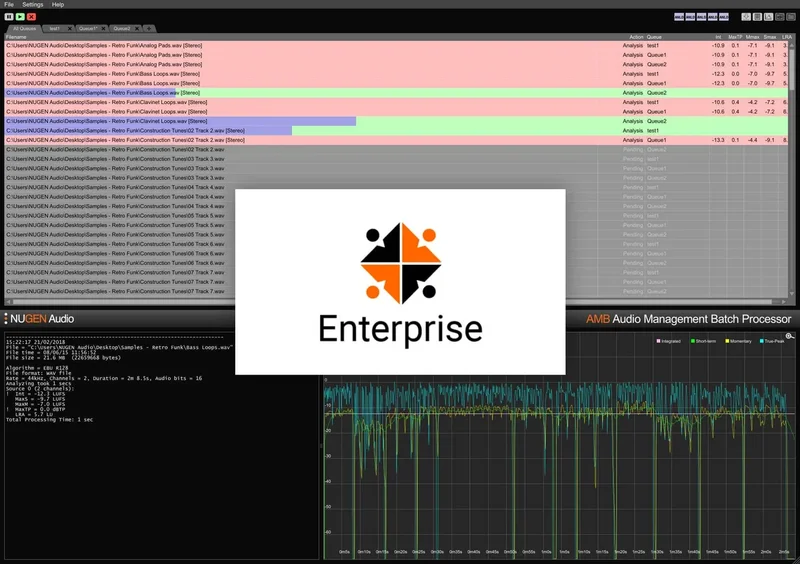Click the Analysis action in Clavinet Queue2 row
The width and height of the screenshot is (800, 564).
coord(633,121)
